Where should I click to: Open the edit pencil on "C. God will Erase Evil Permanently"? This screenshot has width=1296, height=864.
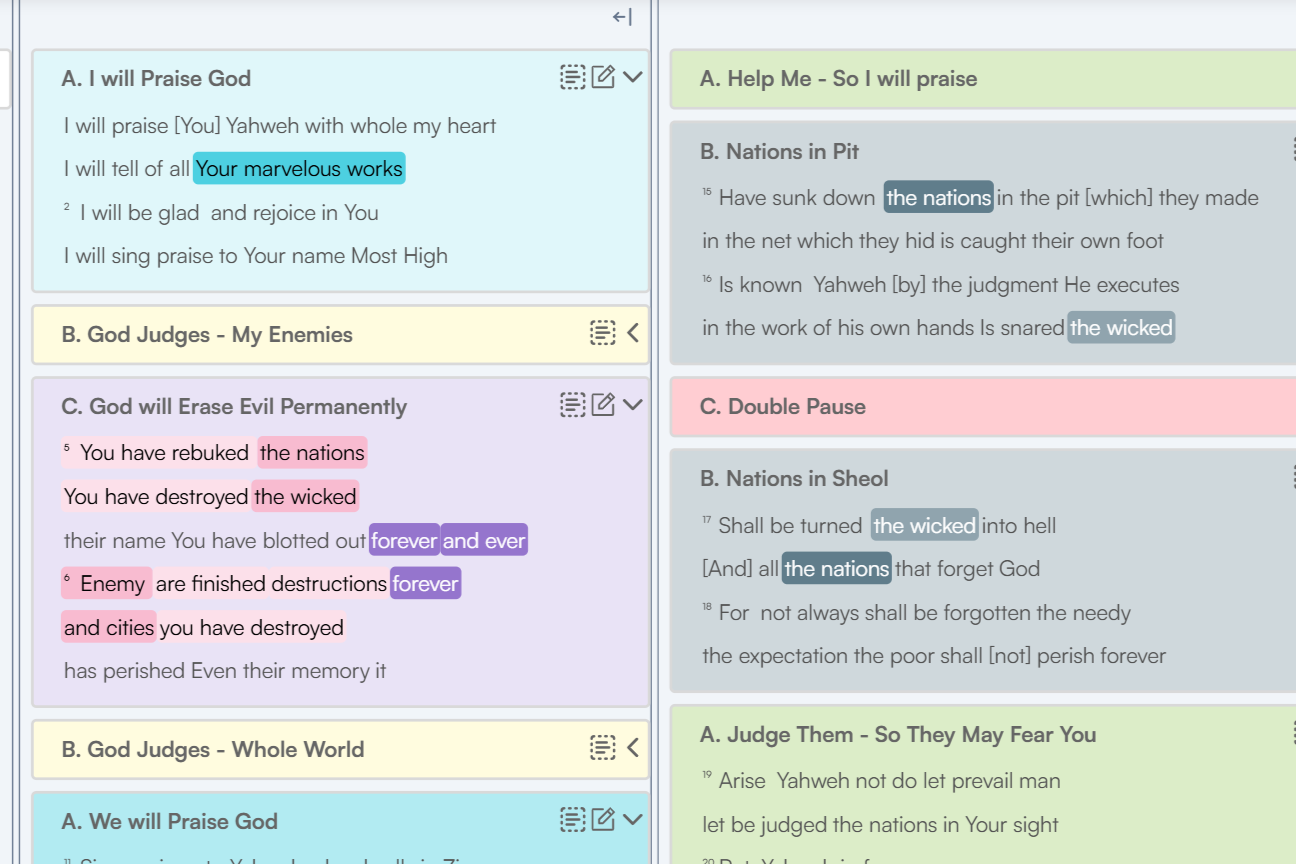(603, 405)
